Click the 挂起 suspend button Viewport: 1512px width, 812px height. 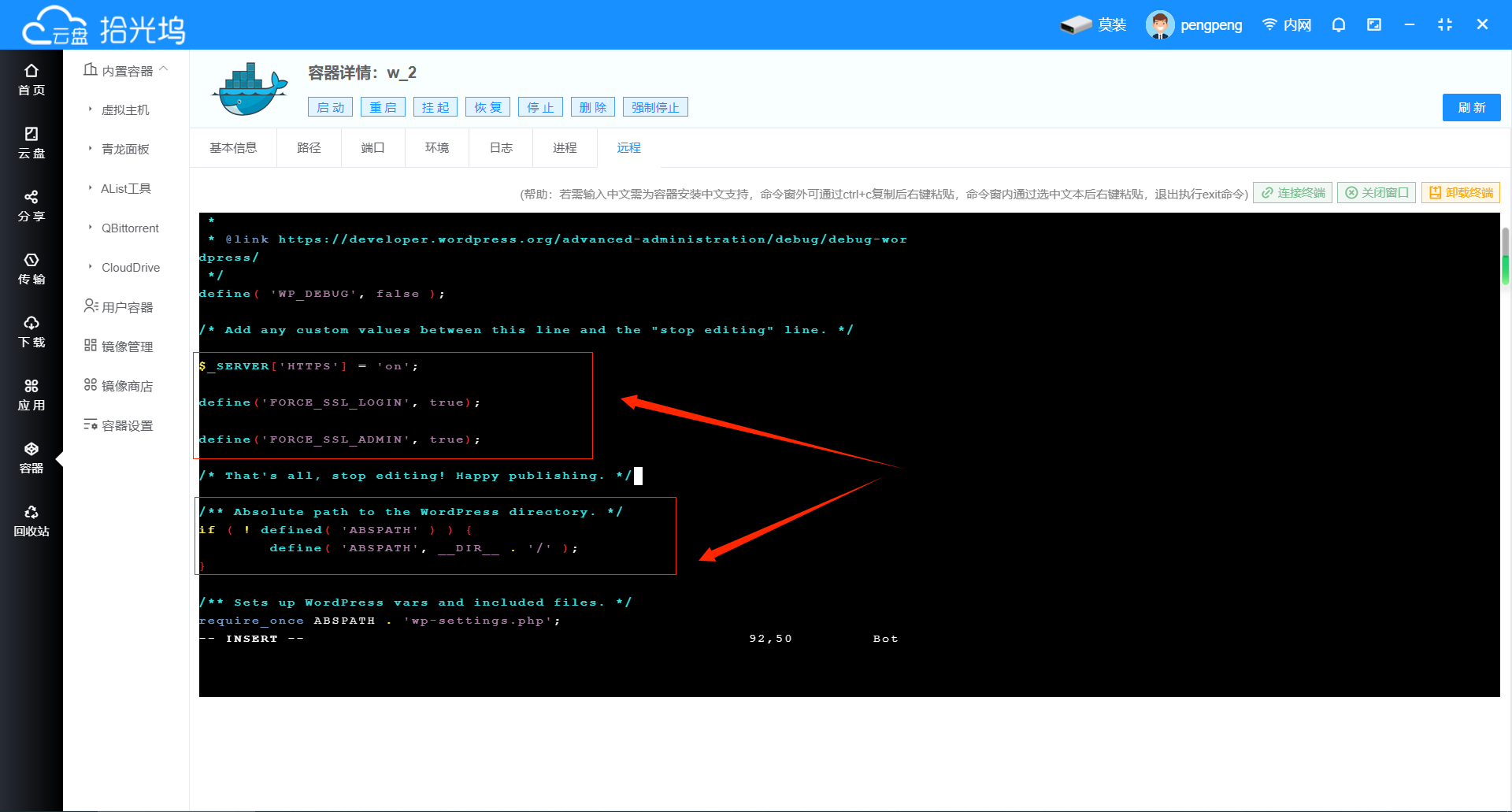(435, 107)
